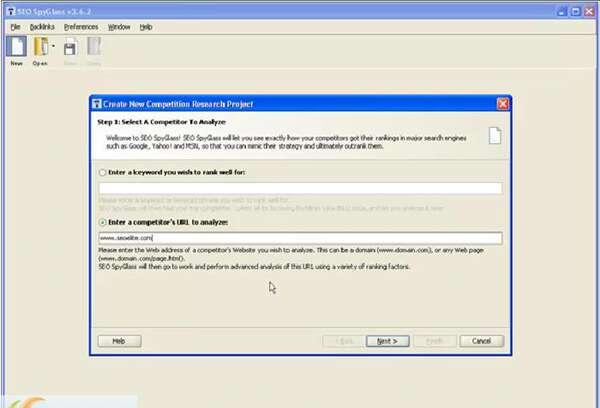Open the Window menu
The height and width of the screenshot is (408, 600).
pyautogui.click(x=119, y=26)
